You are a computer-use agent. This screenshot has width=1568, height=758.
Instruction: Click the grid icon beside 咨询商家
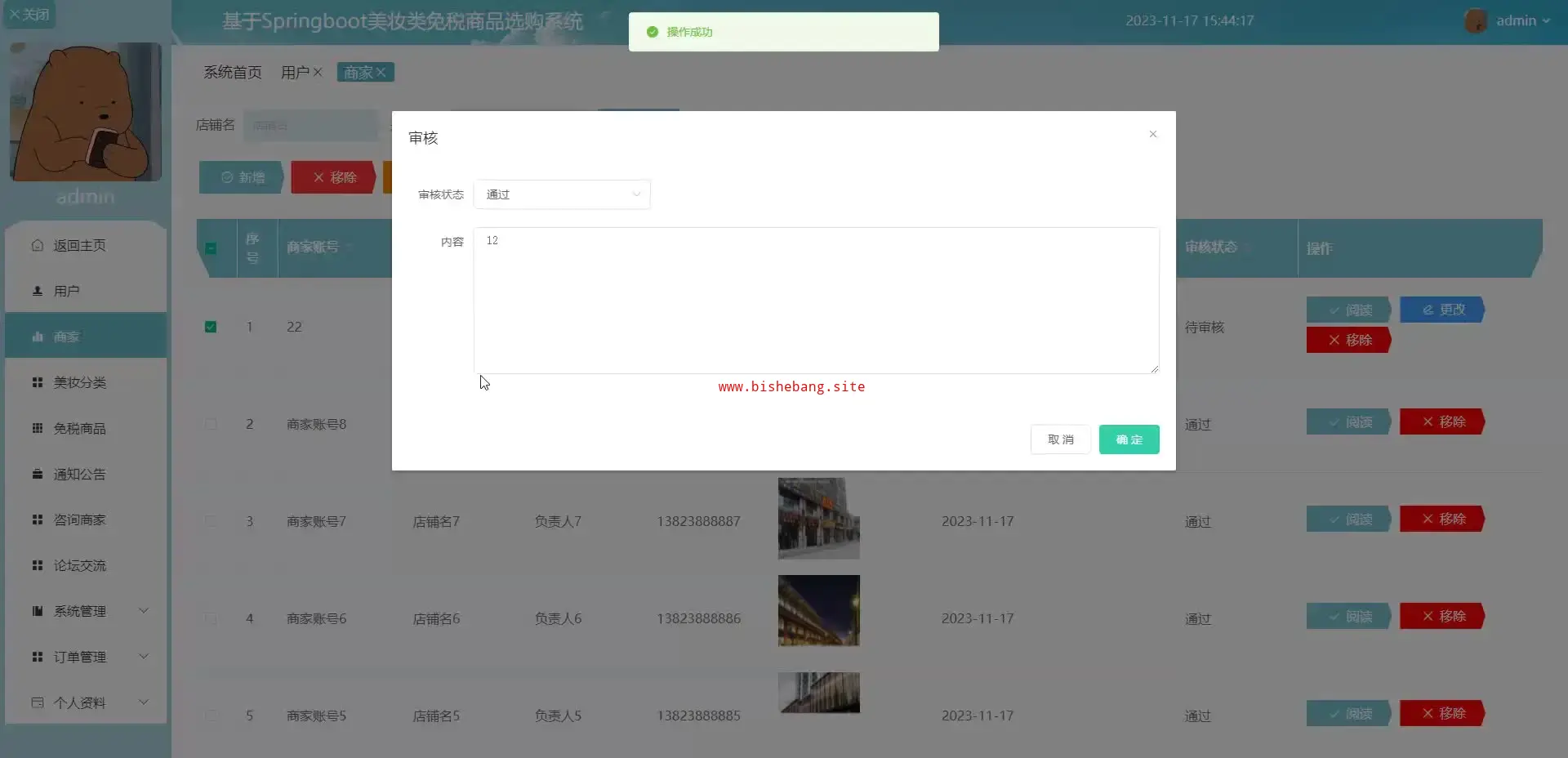(x=38, y=519)
